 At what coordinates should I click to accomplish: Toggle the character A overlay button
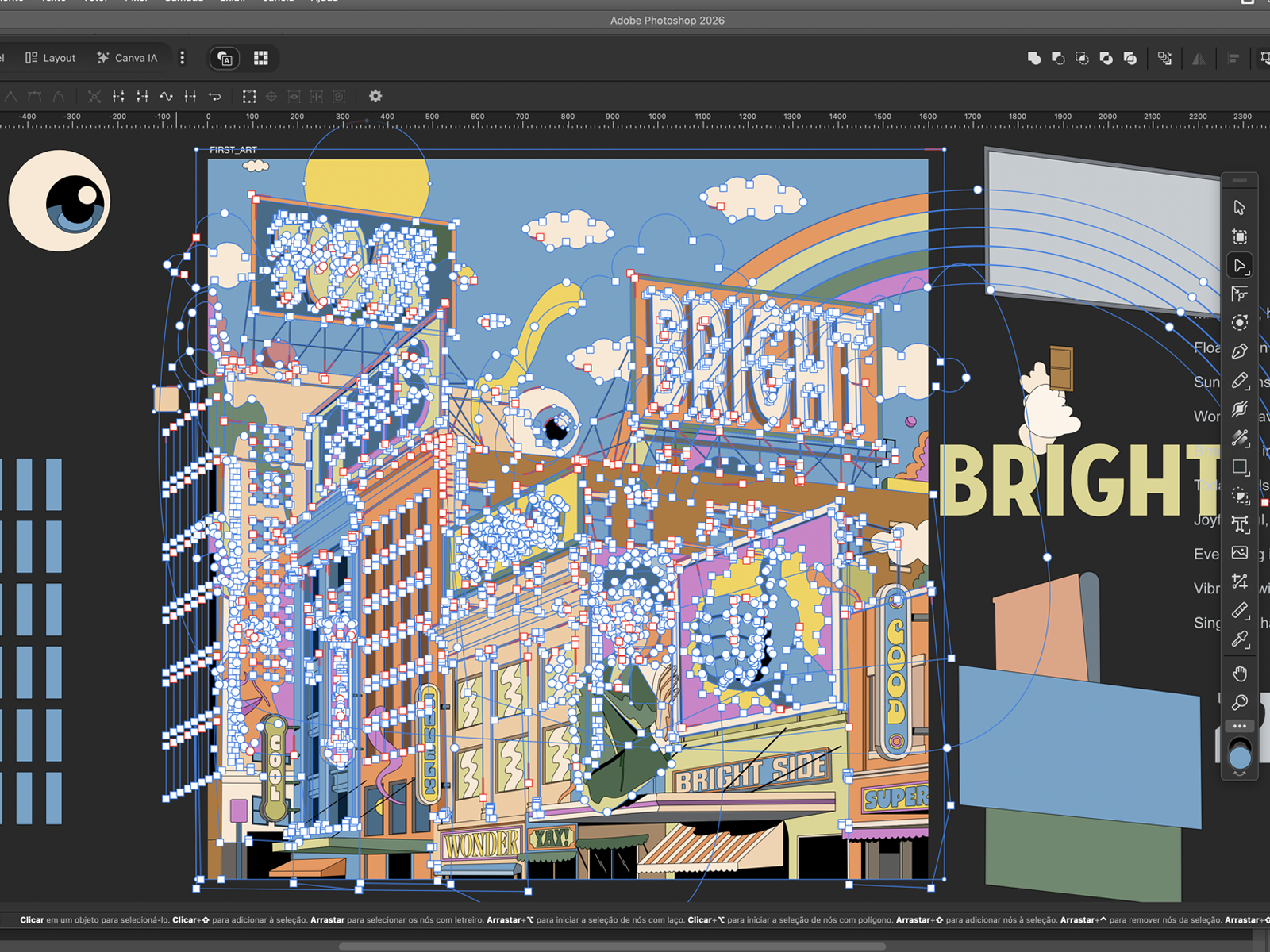coord(224,57)
